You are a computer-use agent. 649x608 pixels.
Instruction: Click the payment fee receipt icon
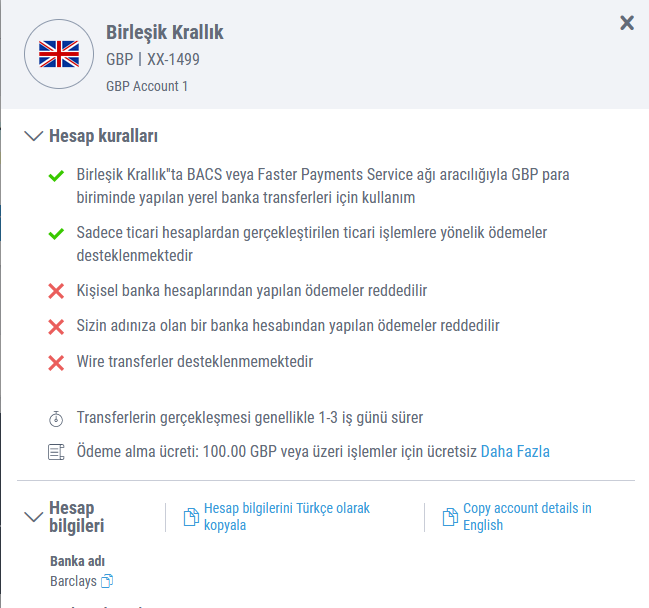[56, 452]
